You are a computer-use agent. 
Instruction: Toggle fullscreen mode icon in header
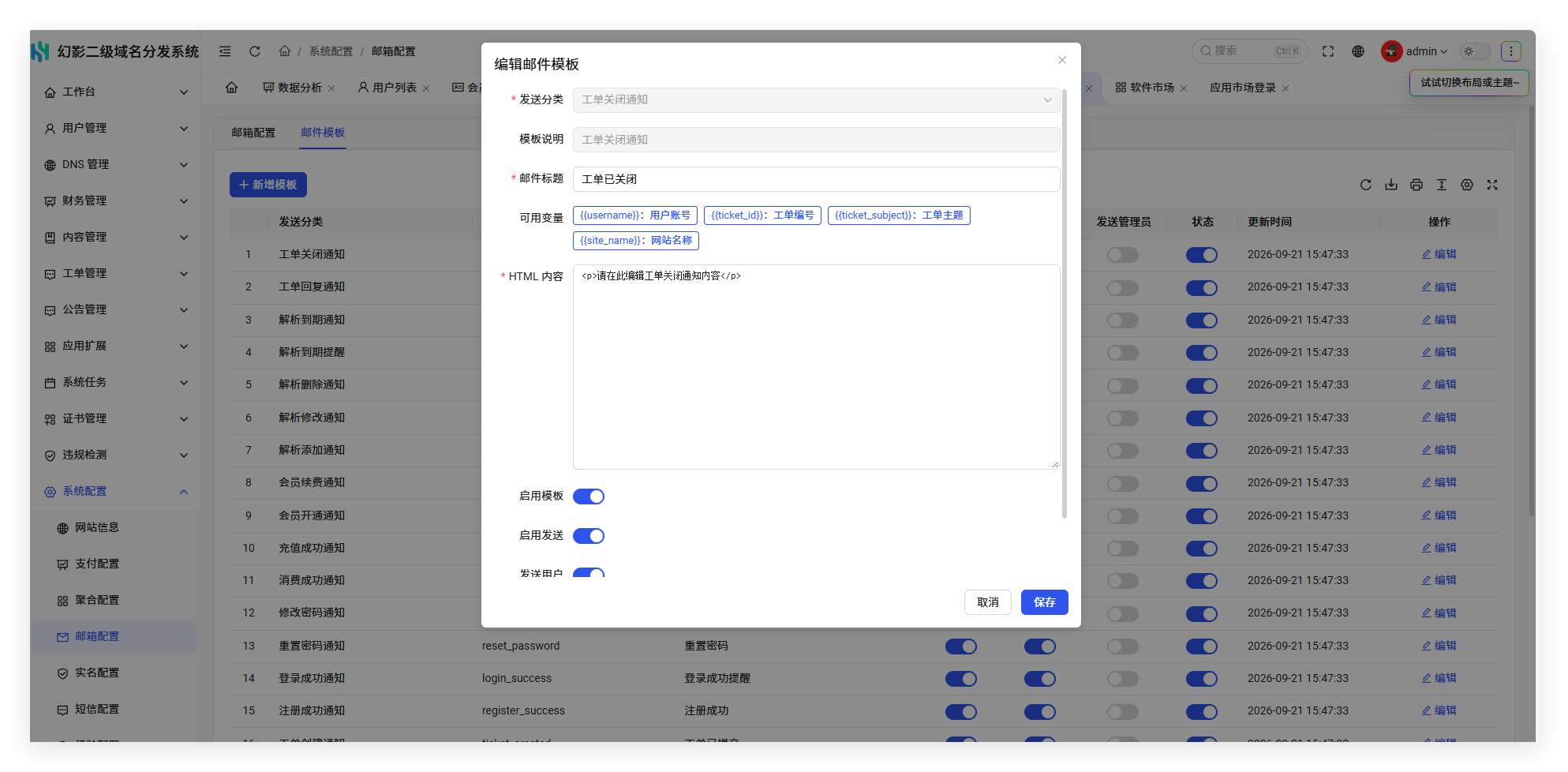[1328, 51]
